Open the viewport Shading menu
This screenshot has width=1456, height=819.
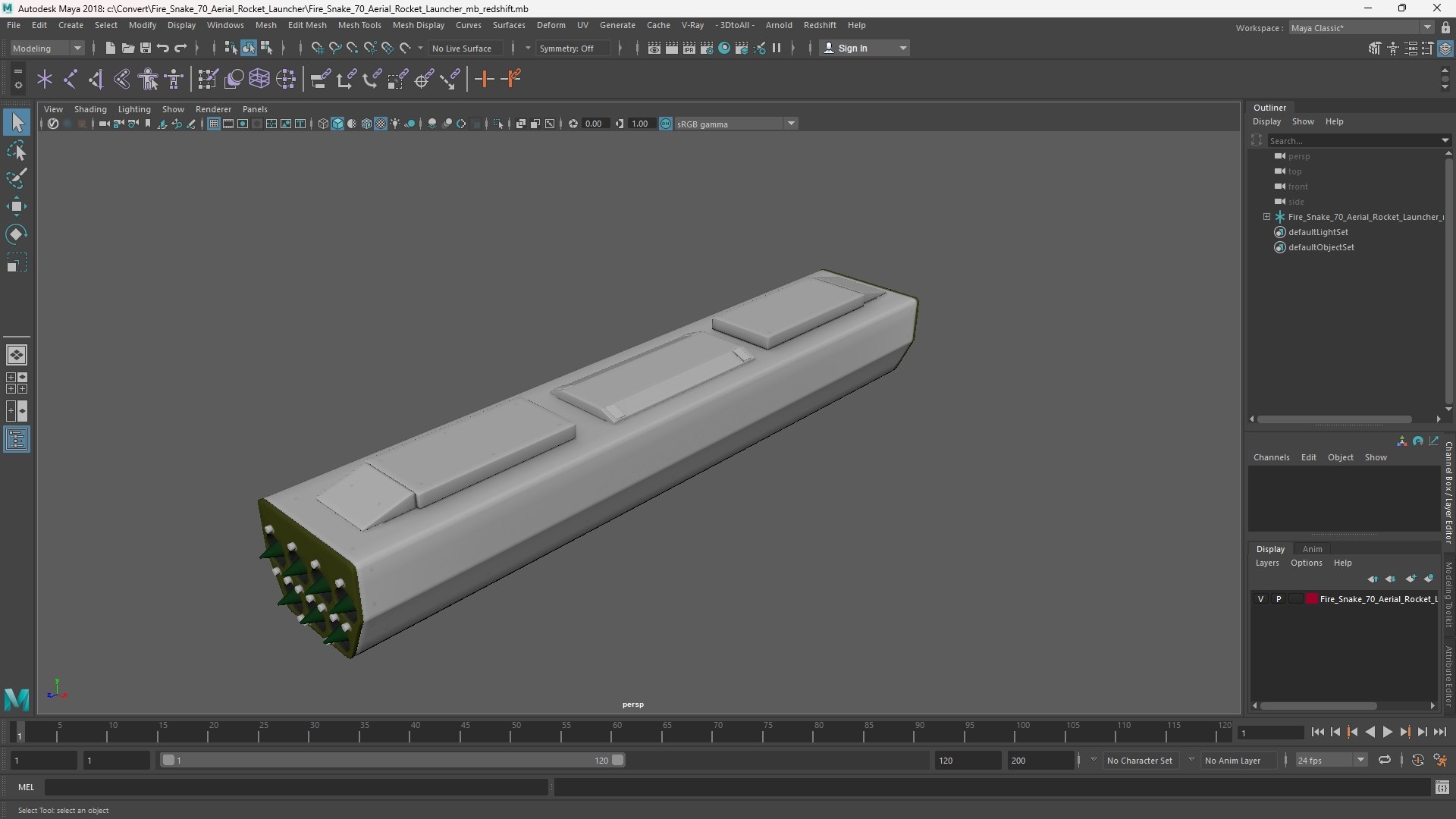(90, 109)
